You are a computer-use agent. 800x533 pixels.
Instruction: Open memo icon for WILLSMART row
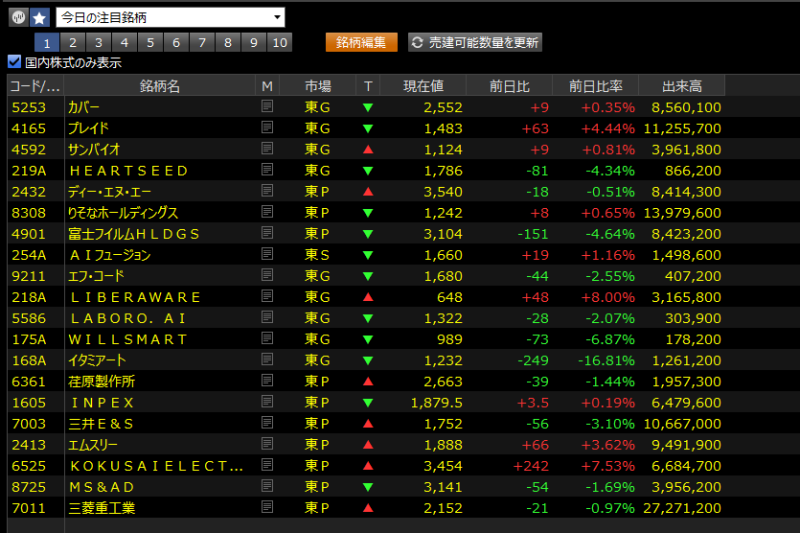[267, 338]
